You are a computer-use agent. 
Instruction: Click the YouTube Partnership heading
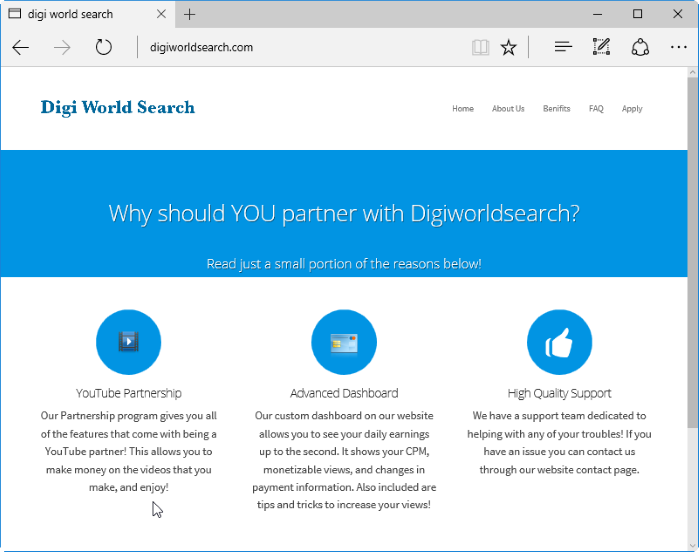(128, 393)
